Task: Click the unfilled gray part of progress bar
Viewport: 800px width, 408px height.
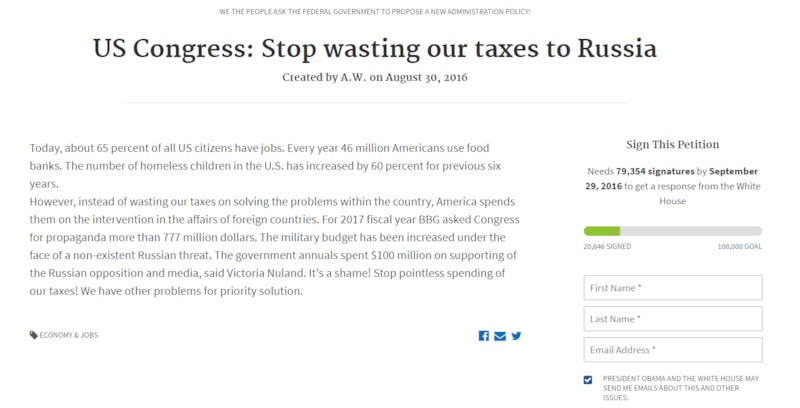Action: (x=690, y=231)
